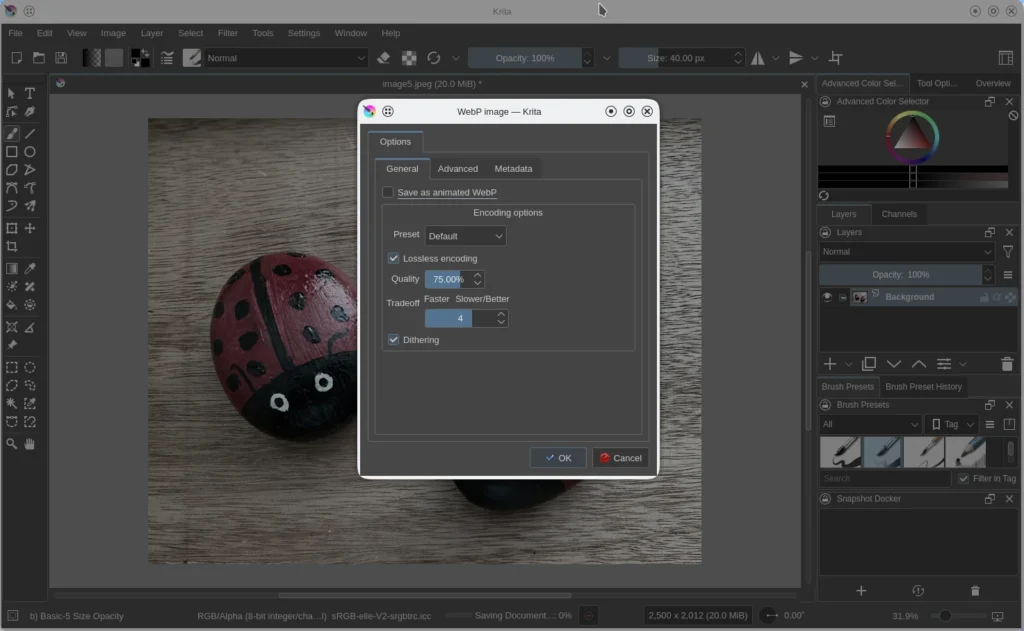Expand dropdown arrow next to Opacity slider
The image size is (1024, 631).
click(x=607, y=58)
